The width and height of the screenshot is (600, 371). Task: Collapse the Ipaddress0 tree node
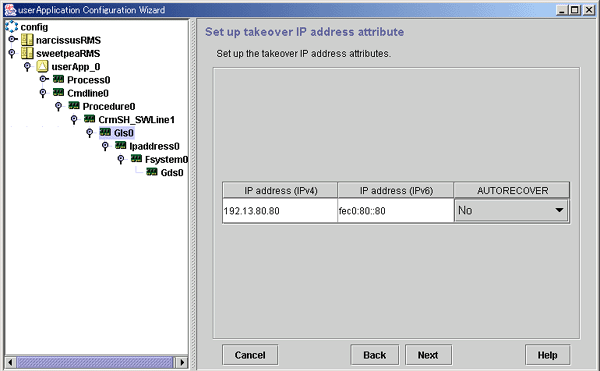tap(105, 146)
